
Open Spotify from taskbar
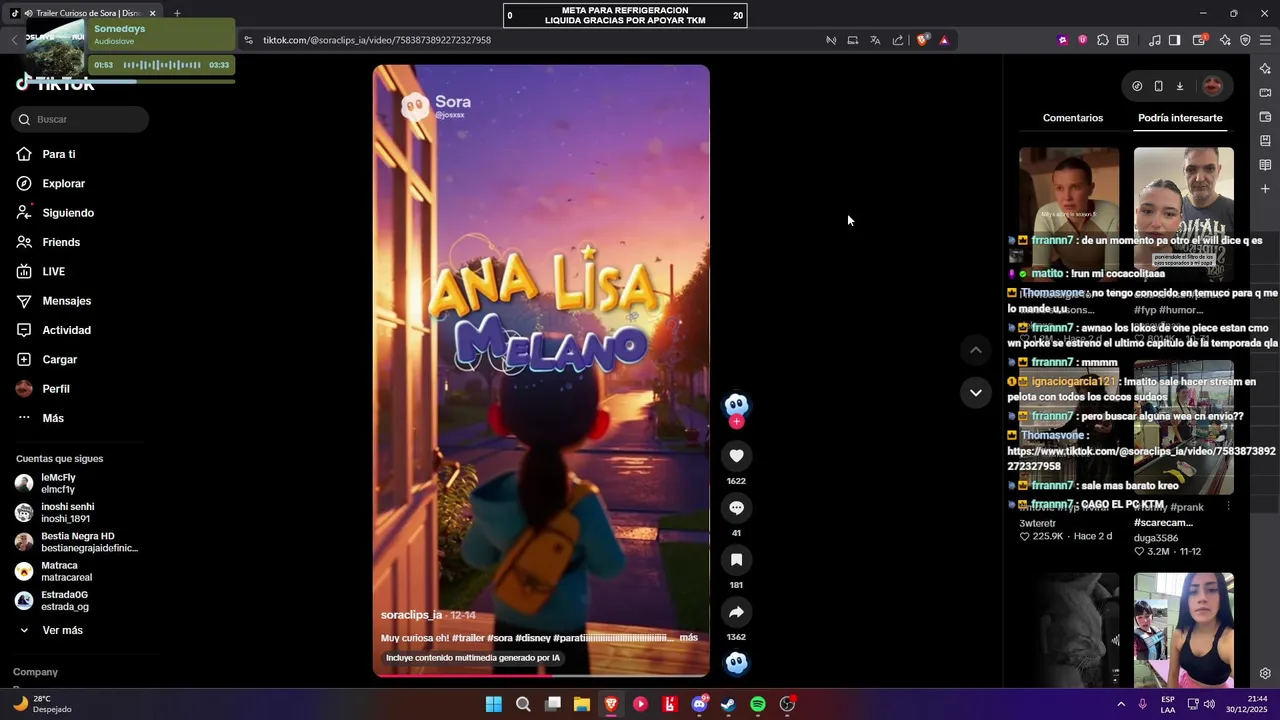tap(758, 704)
